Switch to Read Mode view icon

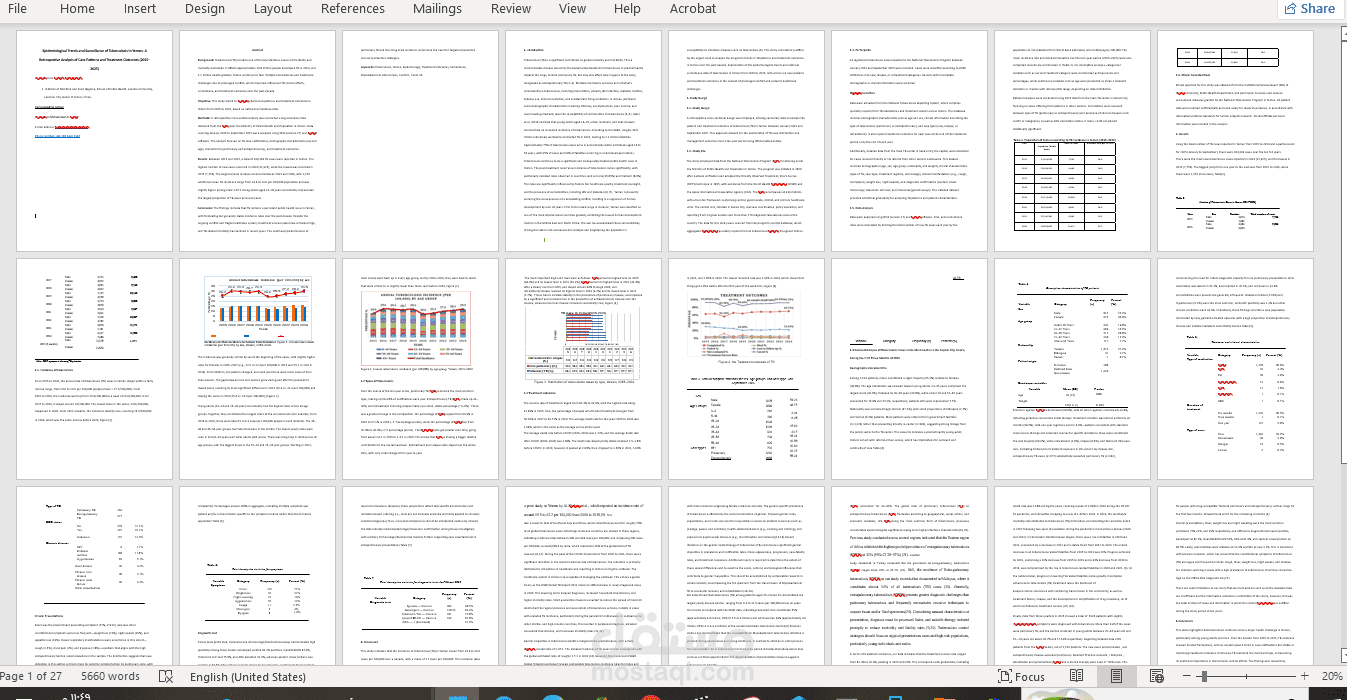(x=1076, y=677)
